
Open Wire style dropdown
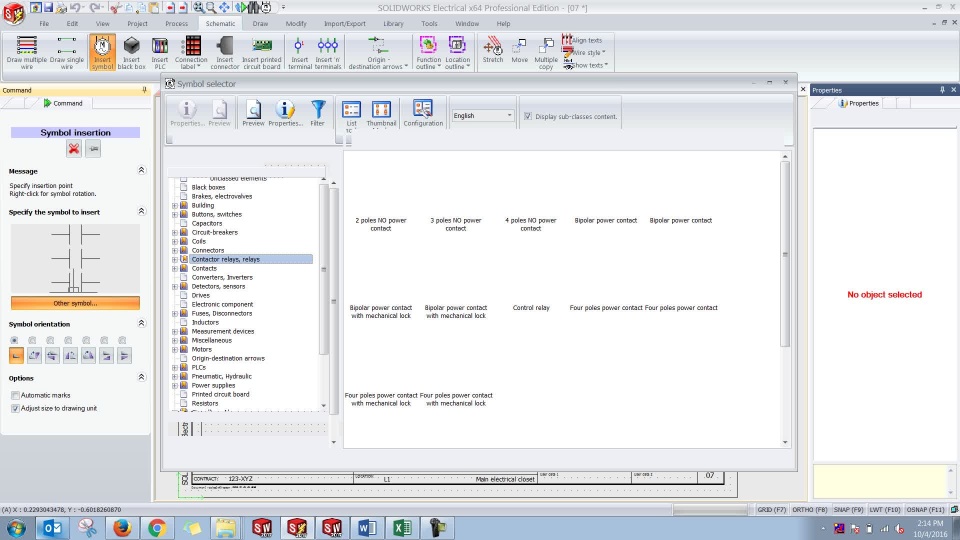pyautogui.click(x=585, y=53)
